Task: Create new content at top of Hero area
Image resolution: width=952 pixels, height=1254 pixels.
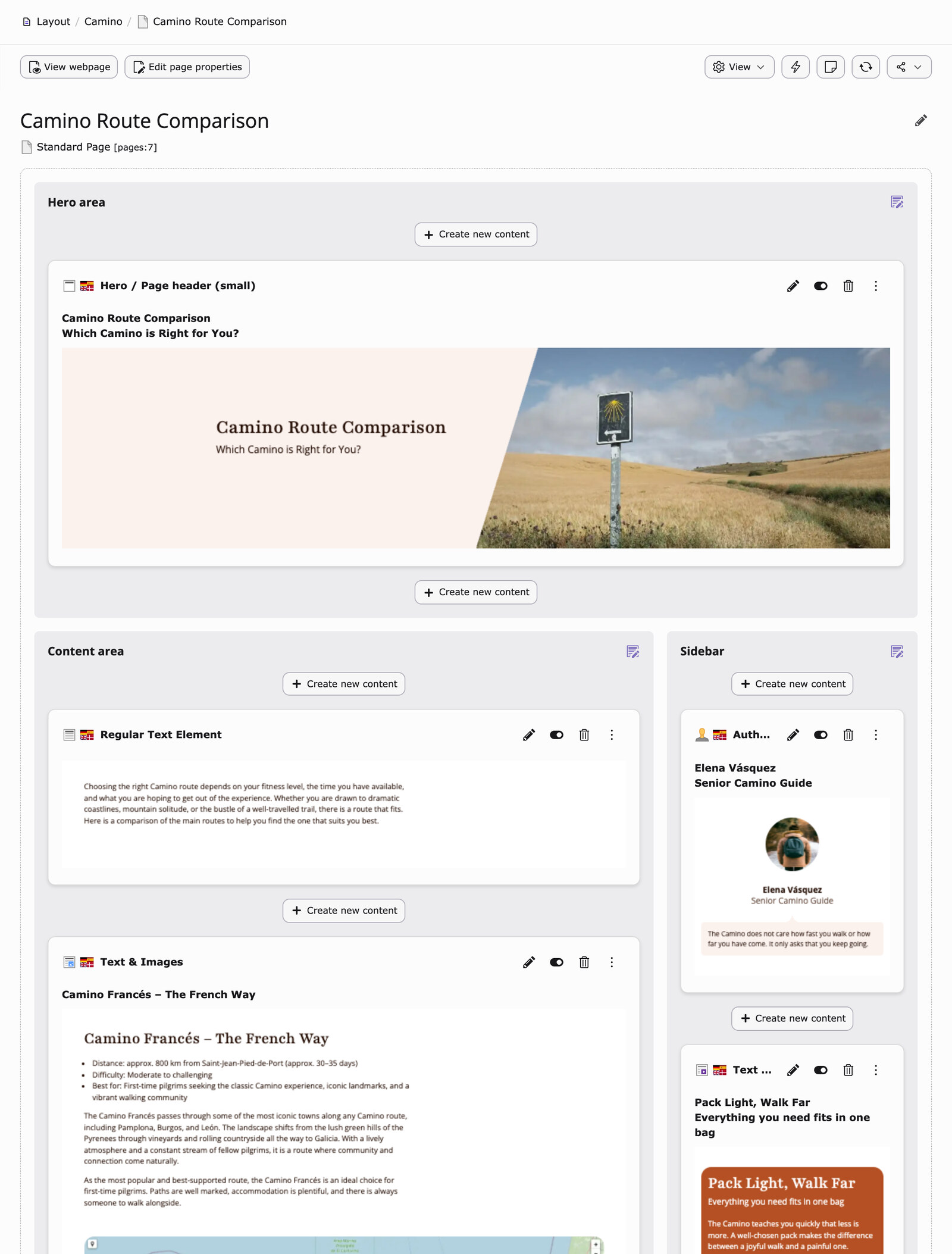Action: tap(476, 234)
